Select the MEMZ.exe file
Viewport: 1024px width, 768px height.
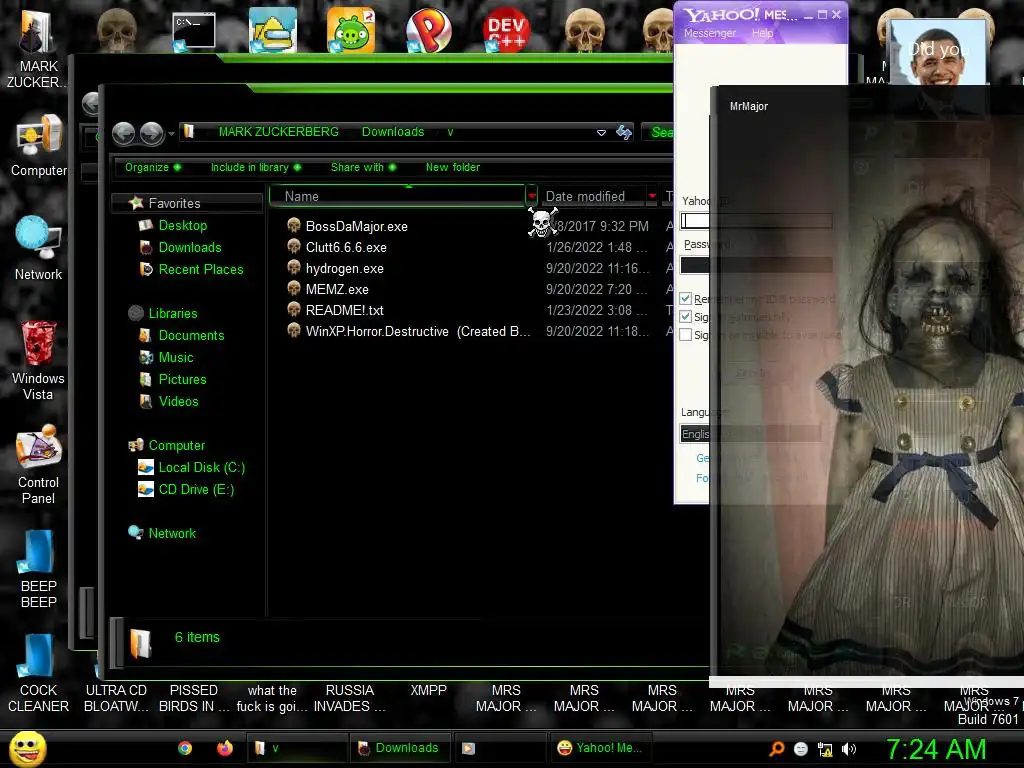[336, 289]
